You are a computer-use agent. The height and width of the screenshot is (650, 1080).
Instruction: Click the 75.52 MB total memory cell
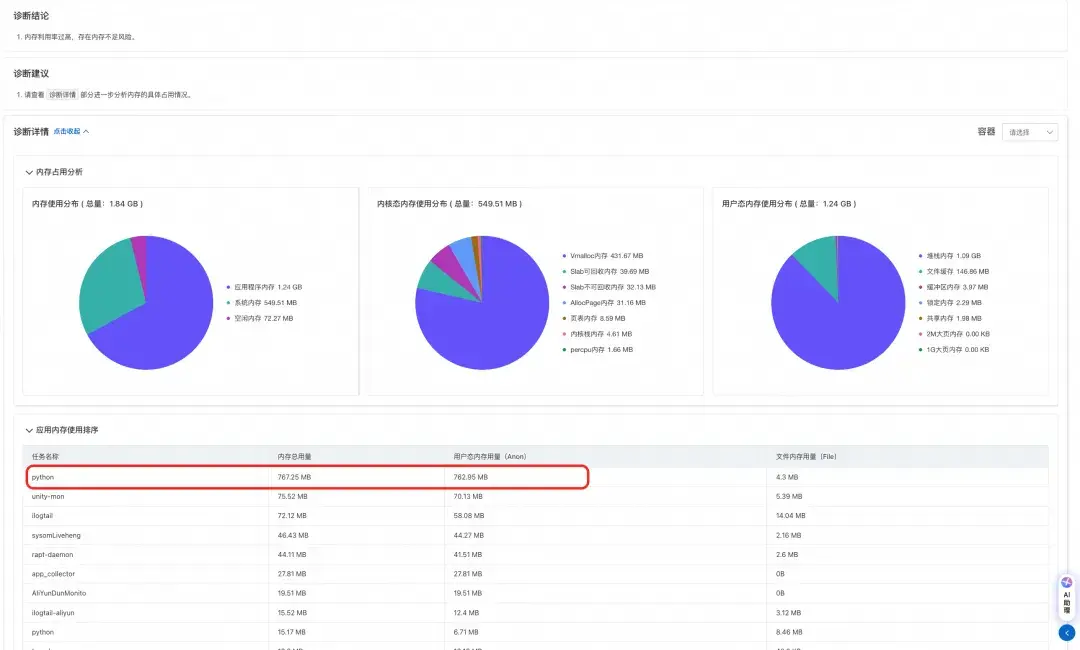[293, 496]
